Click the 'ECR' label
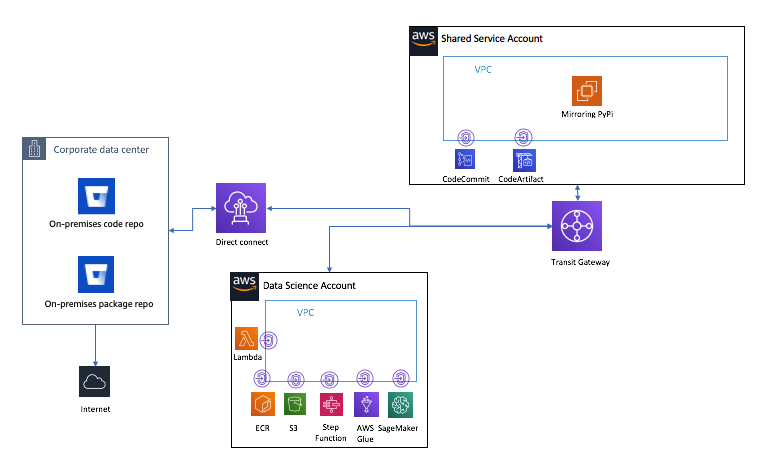The image size is (766, 453). [262, 428]
